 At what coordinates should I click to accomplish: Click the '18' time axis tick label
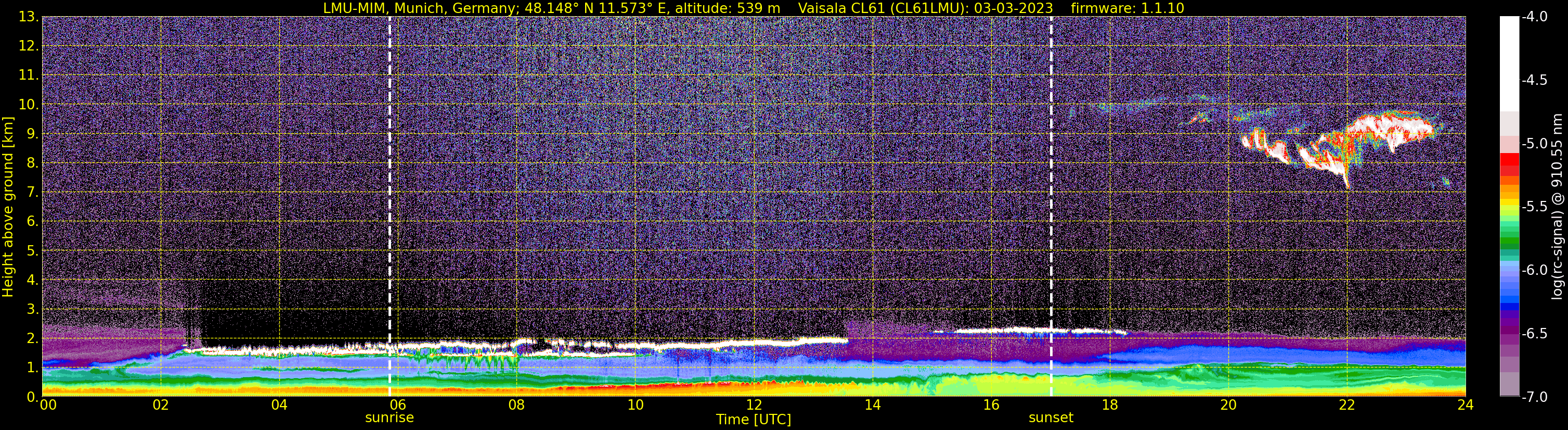pos(1110,405)
